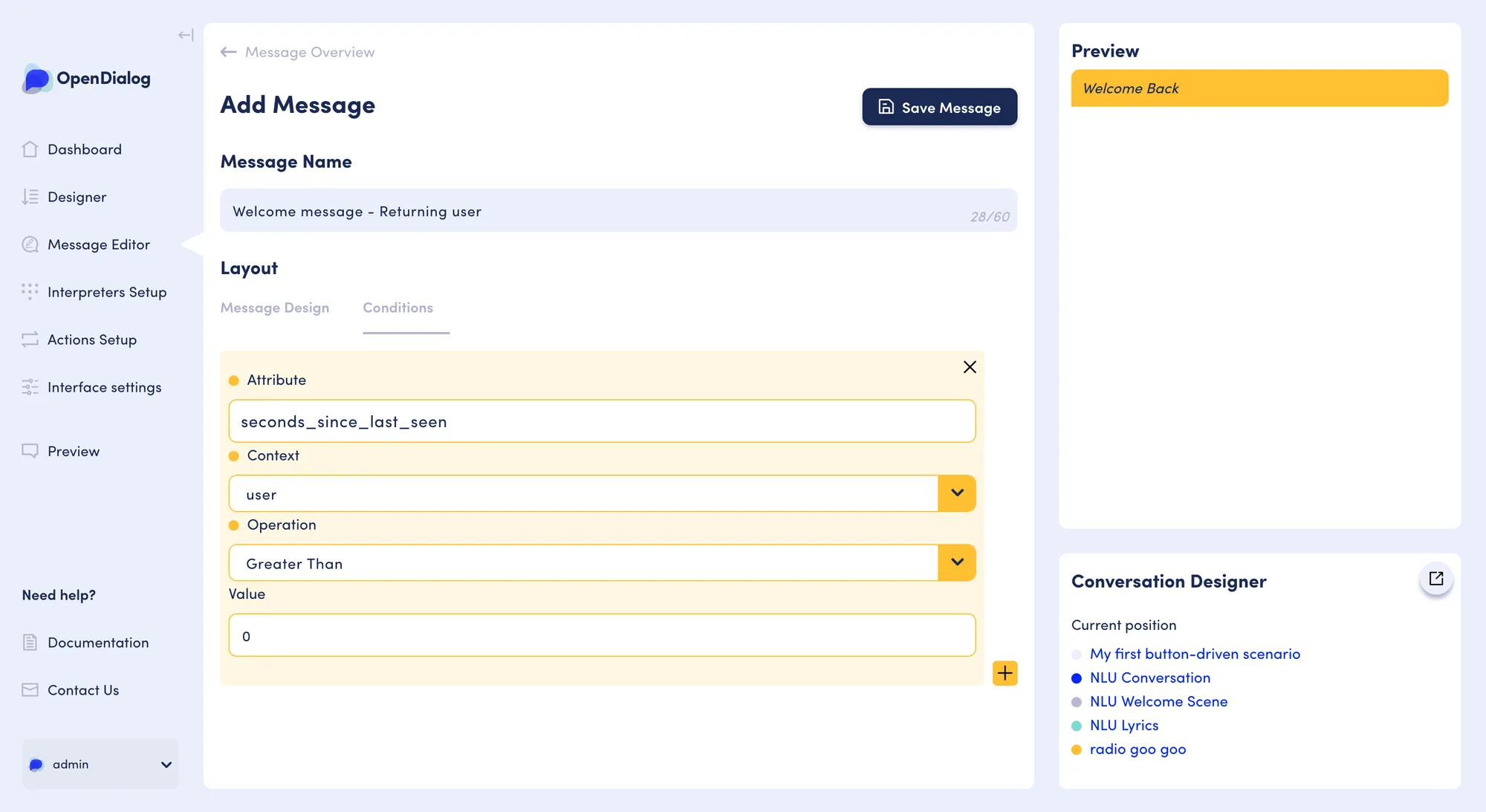
Task: Click the Need help? heading
Action: coord(59,595)
